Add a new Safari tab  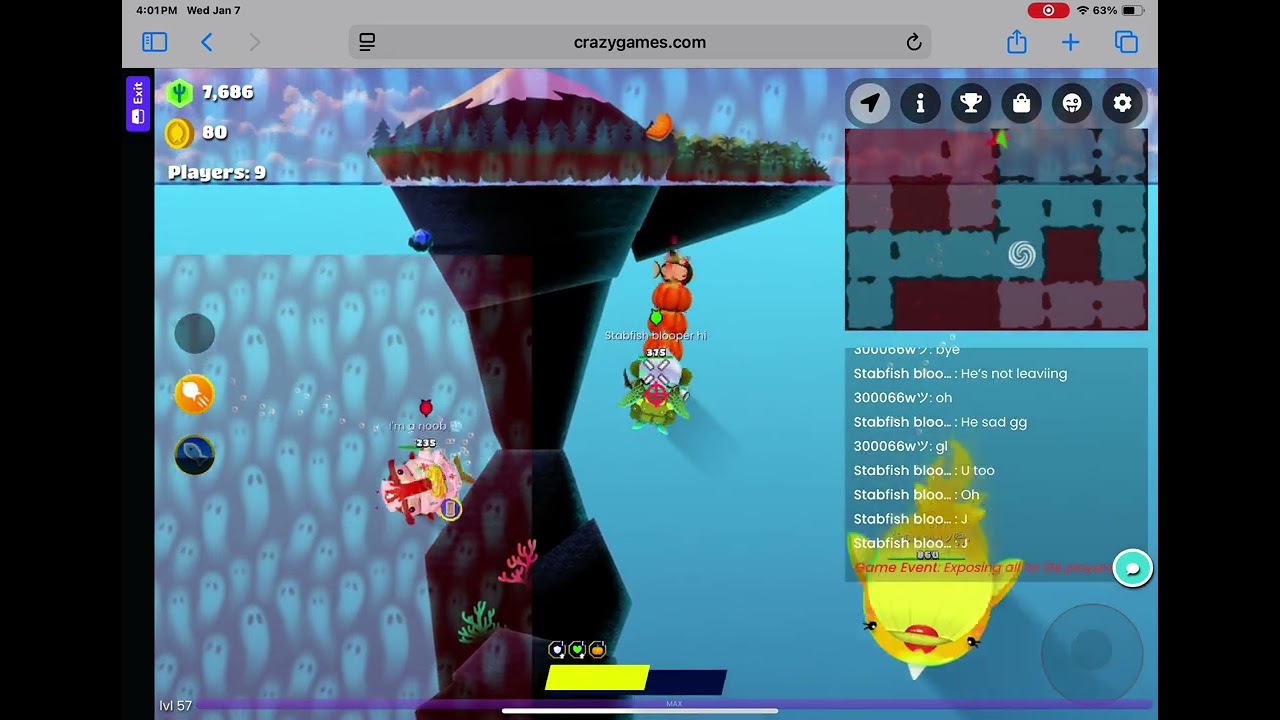1070,42
